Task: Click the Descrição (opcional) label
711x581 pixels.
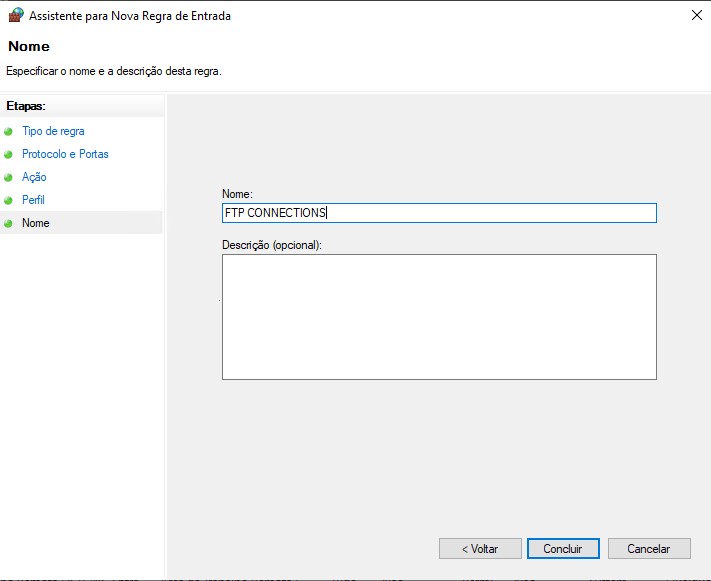Action: (x=271, y=244)
